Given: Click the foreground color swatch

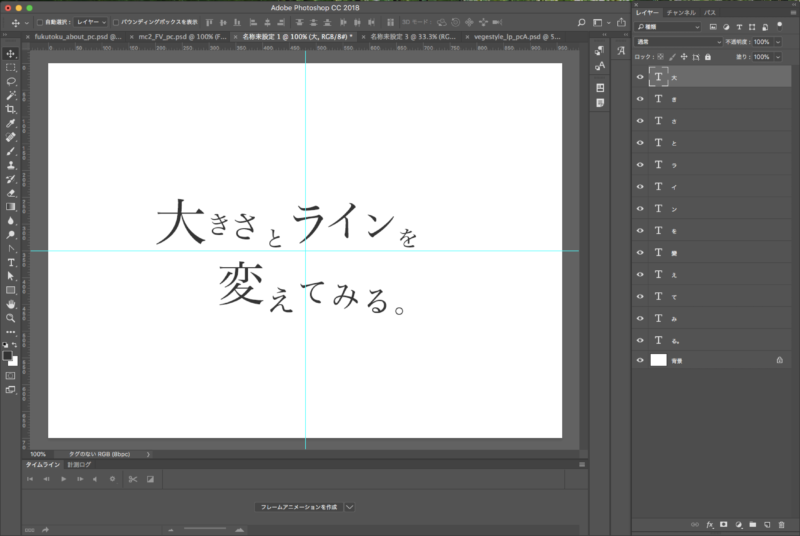Looking at the screenshot, I should (8, 356).
